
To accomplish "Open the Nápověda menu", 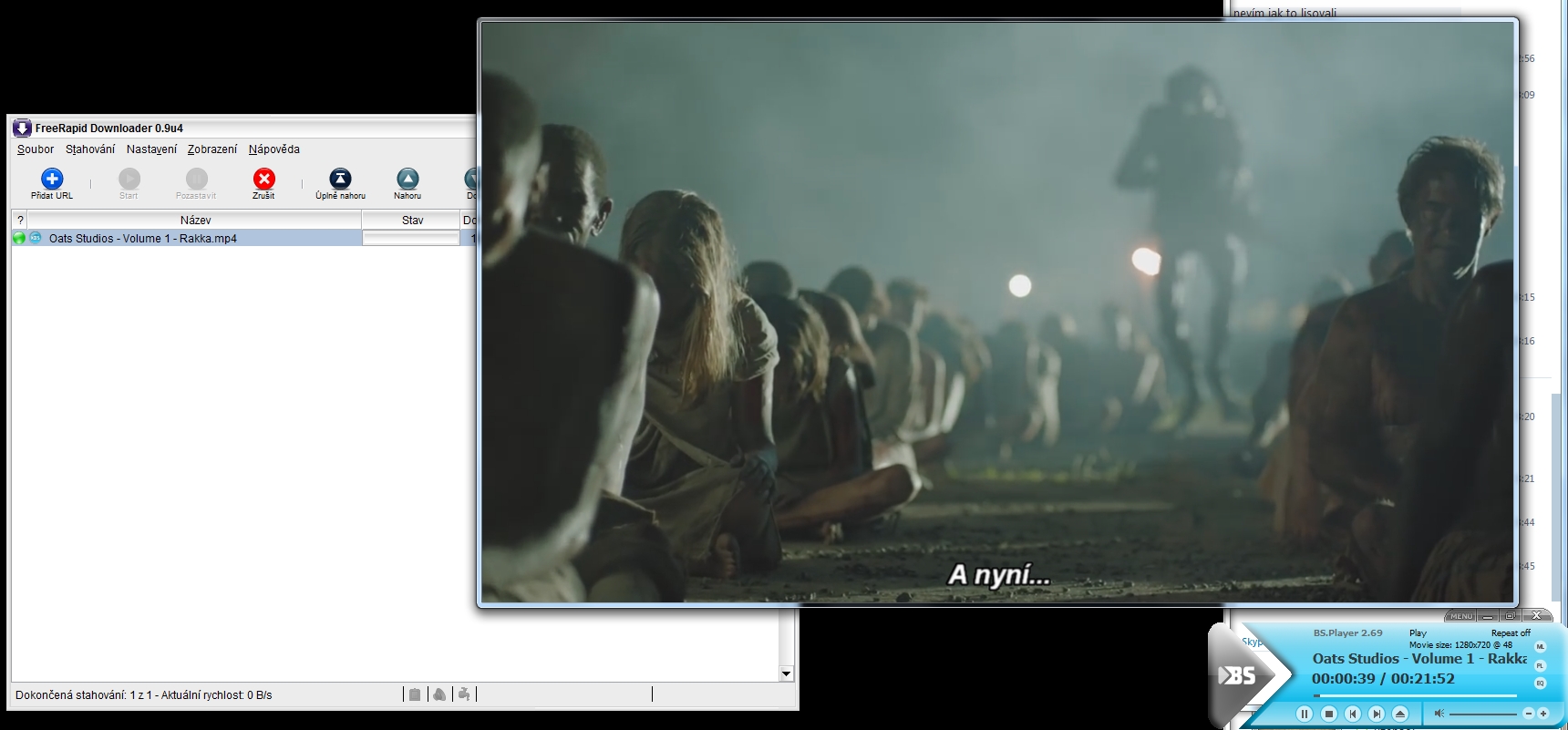I will click(274, 149).
